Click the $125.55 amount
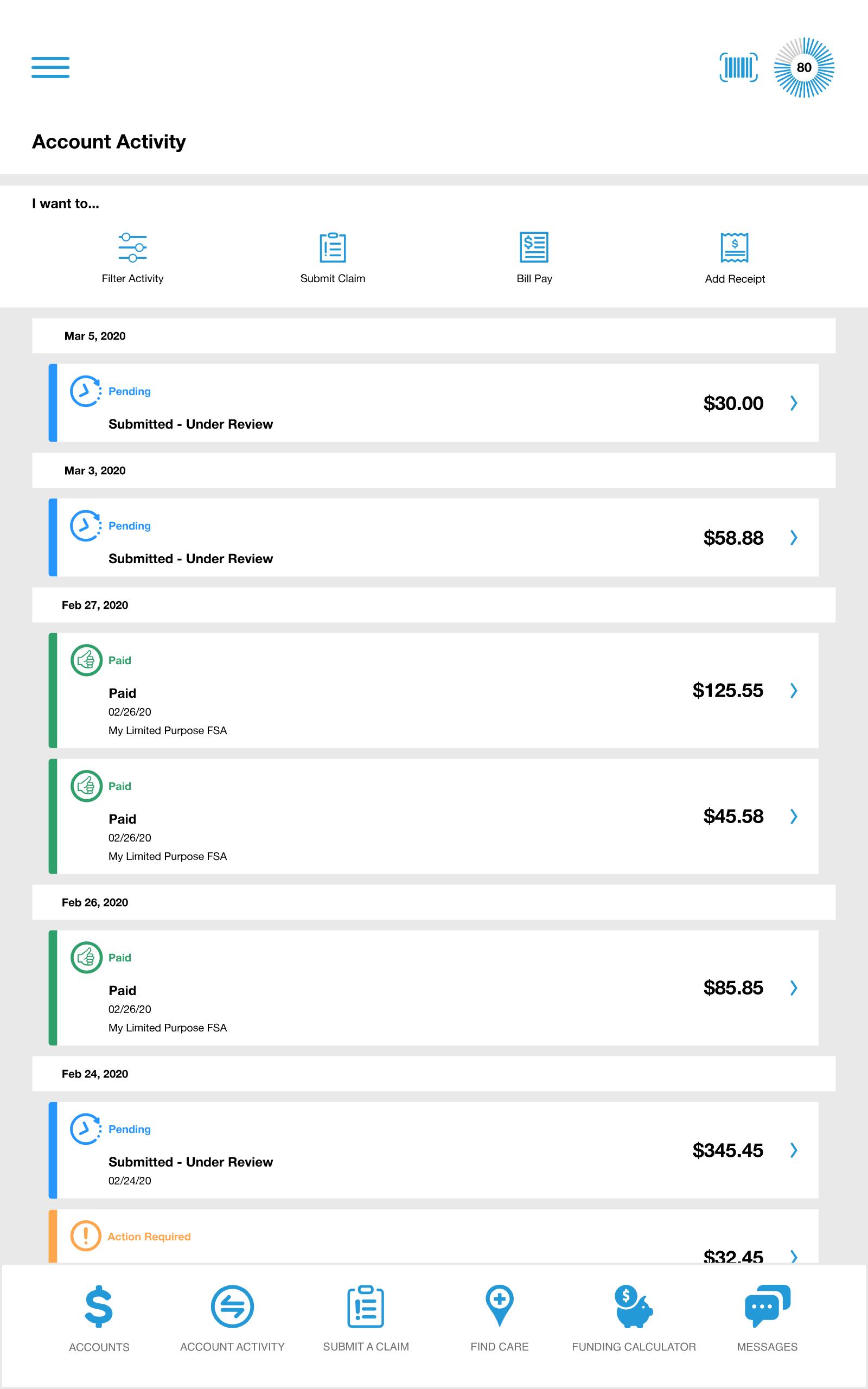The width and height of the screenshot is (868, 1389). click(x=728, y=690)
